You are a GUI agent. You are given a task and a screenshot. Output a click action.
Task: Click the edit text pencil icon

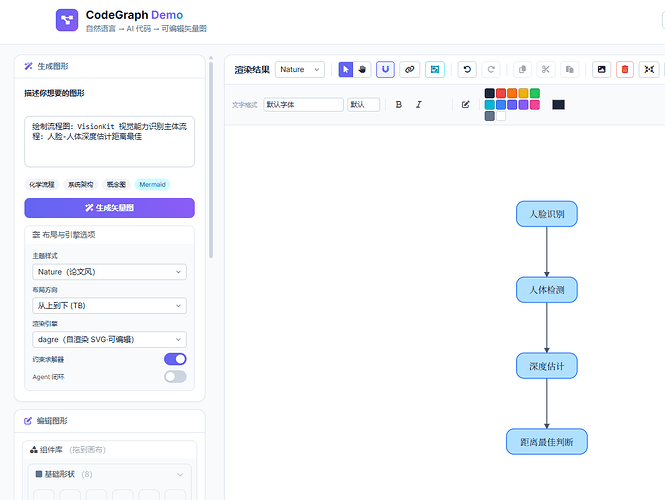point(465,104)
